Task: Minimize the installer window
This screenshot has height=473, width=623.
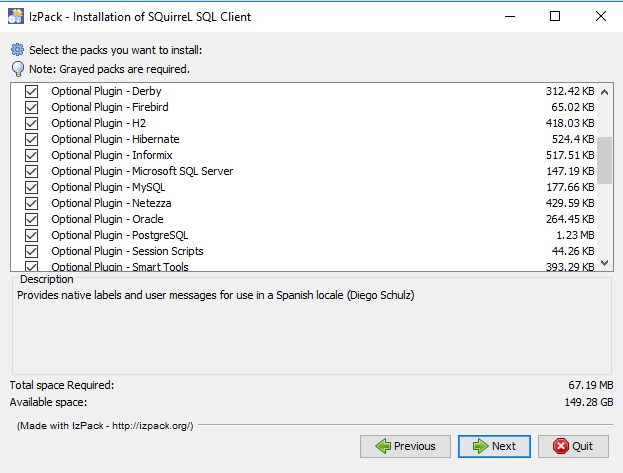Action: tap(510, 16)
